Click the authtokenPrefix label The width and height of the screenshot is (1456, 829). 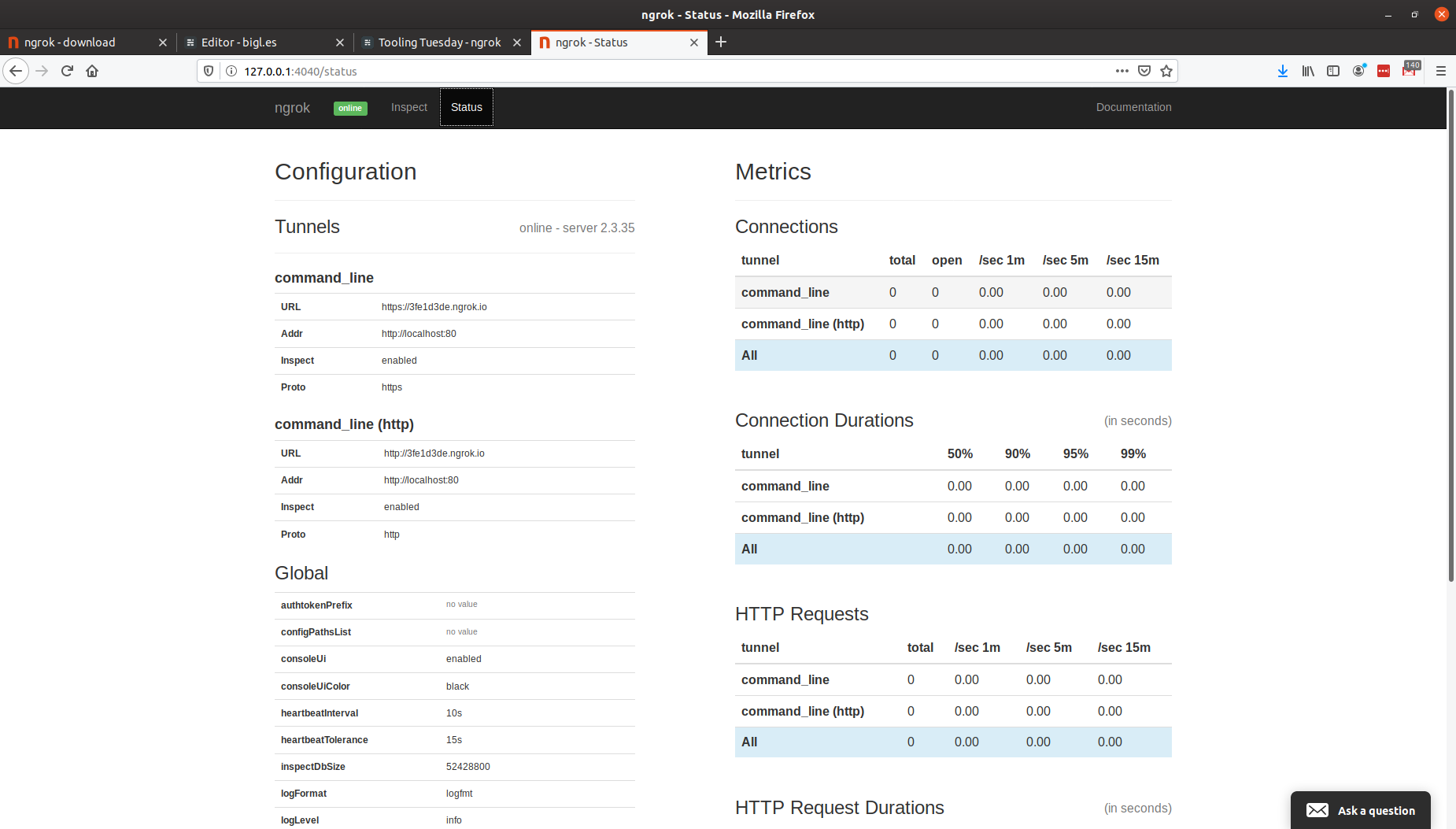click(316, 605)
